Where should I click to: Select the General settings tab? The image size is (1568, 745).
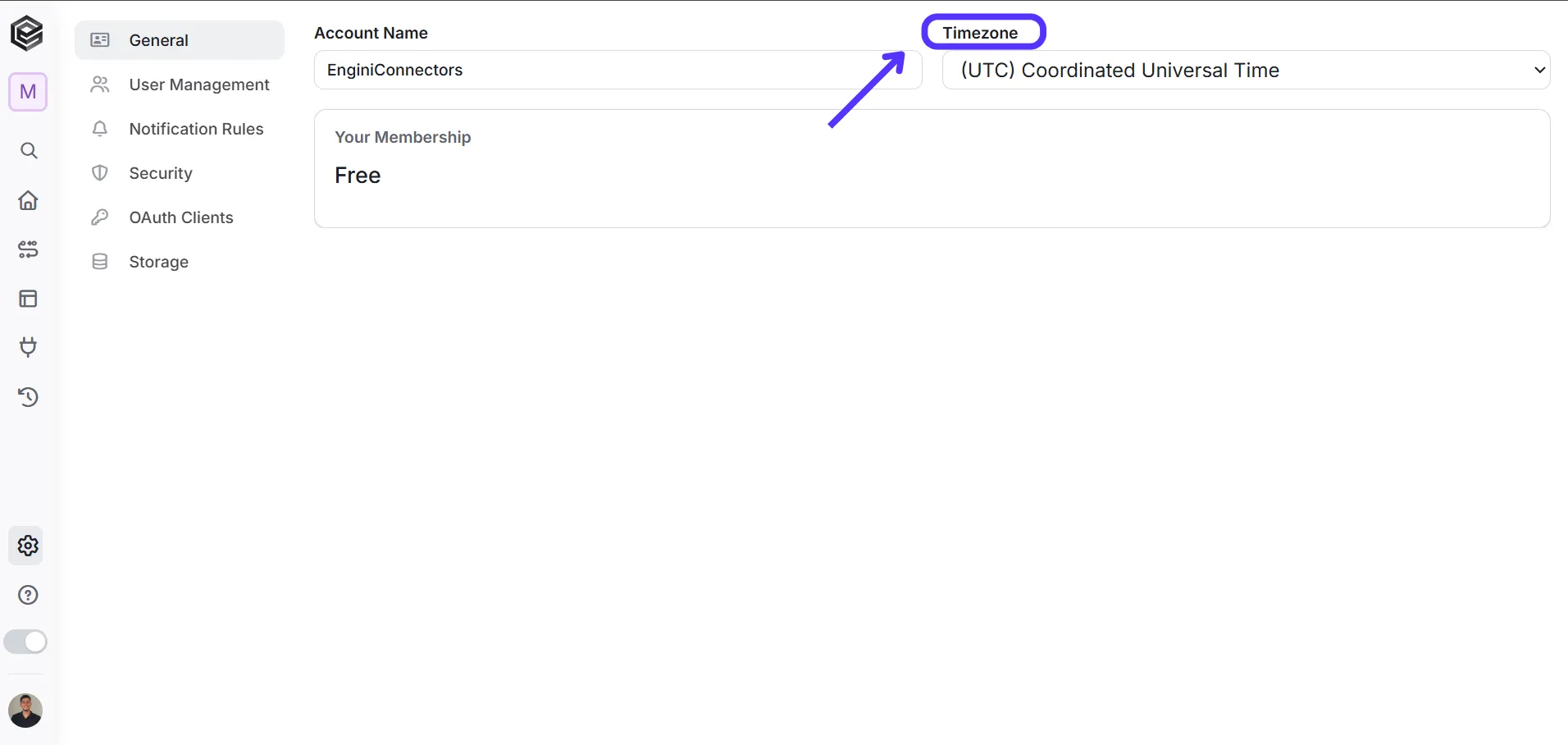tap(180, 40)
